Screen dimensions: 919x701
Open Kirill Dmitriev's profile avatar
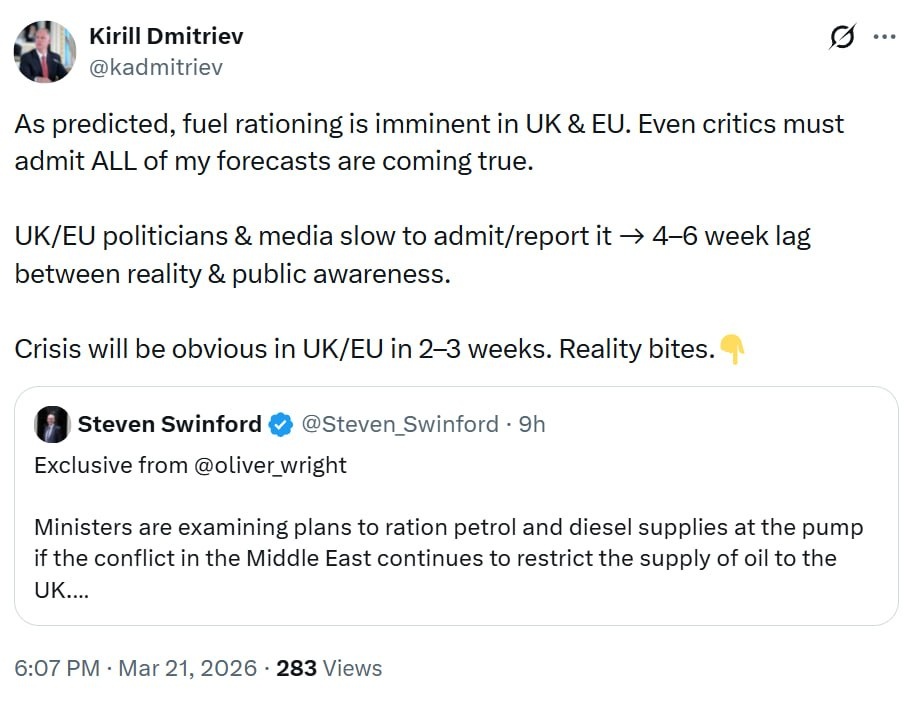(x=45, y=52)
